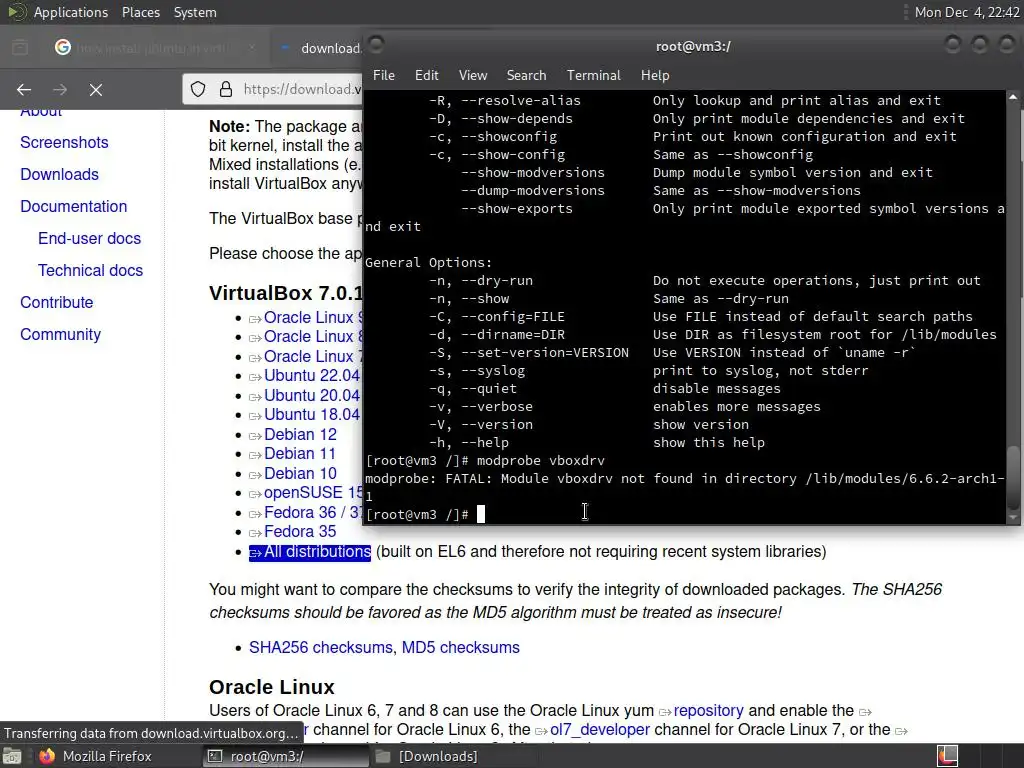
Task: Open the terminal Edit menu
Action: 426,75
